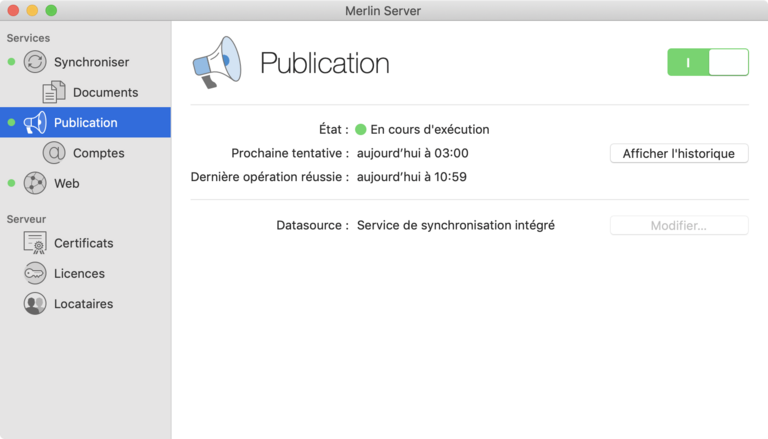The width and height of the screenshot is (768, 439).
Task: Open the Comptes section
Action: coord(98,153)
